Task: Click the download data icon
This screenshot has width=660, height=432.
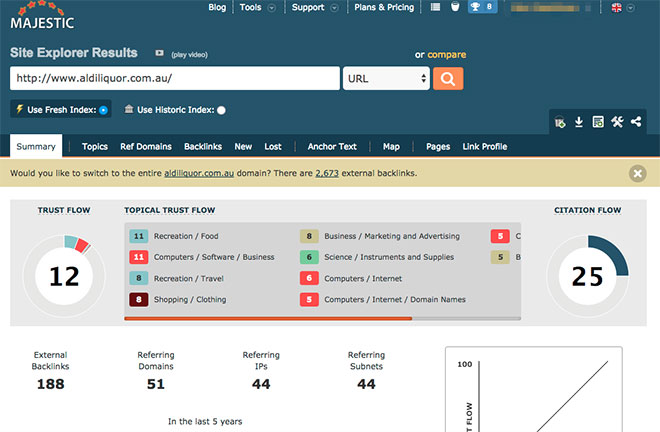Action: [x=579, y=122]
